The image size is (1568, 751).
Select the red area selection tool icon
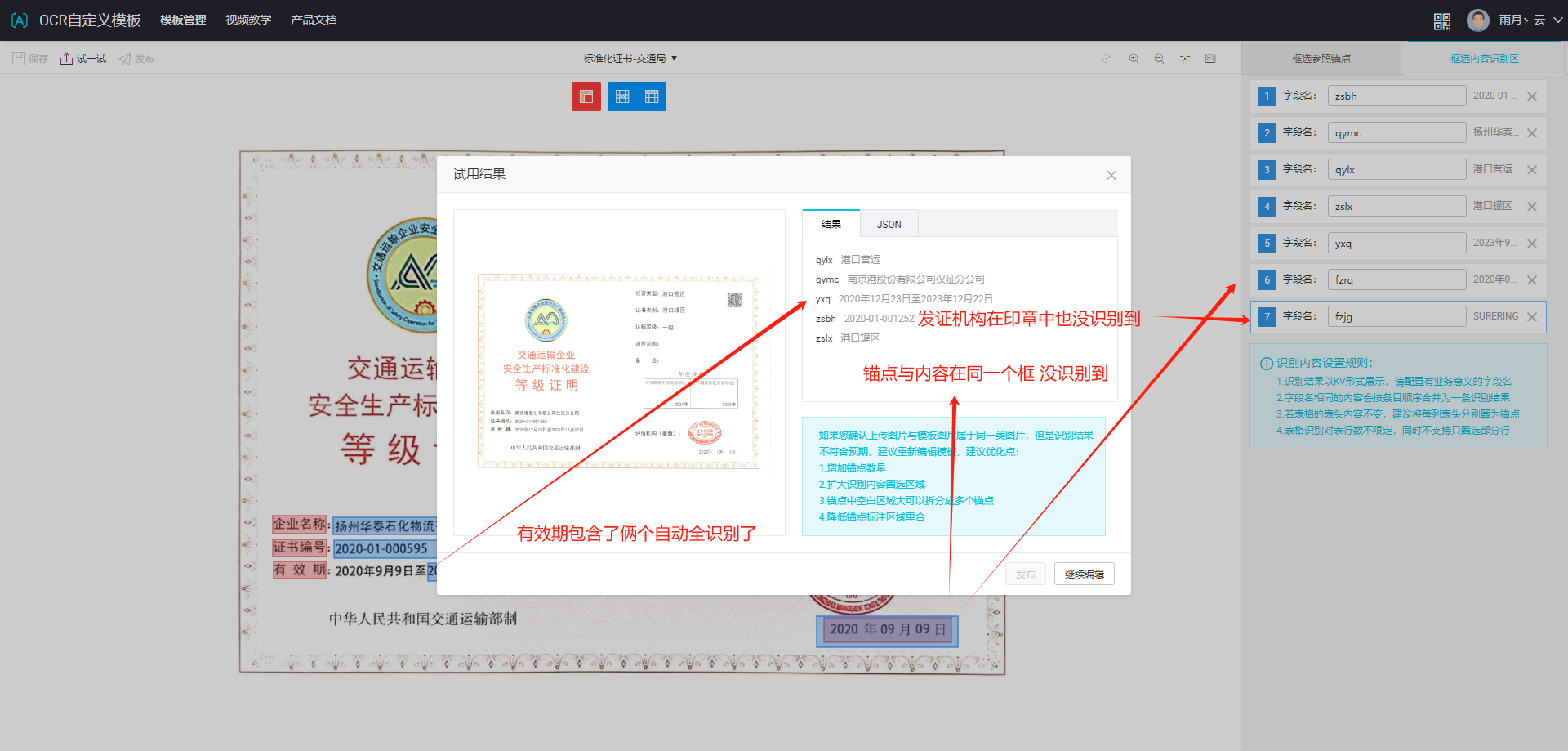point(586,96)
